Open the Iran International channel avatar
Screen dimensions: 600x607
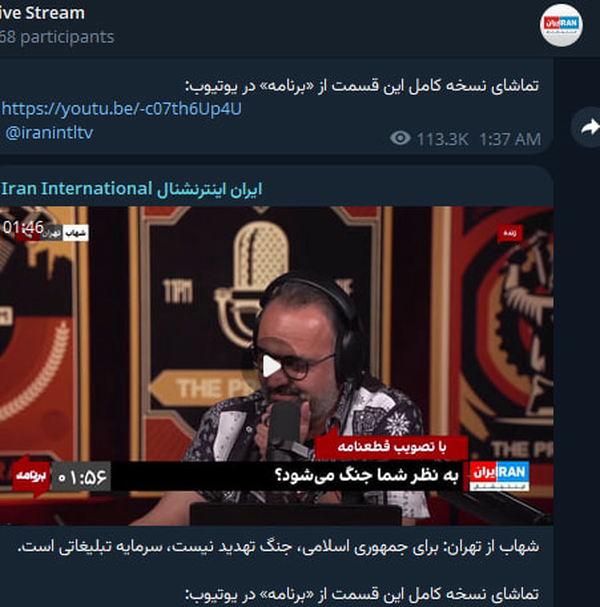(x=561, y=25)
